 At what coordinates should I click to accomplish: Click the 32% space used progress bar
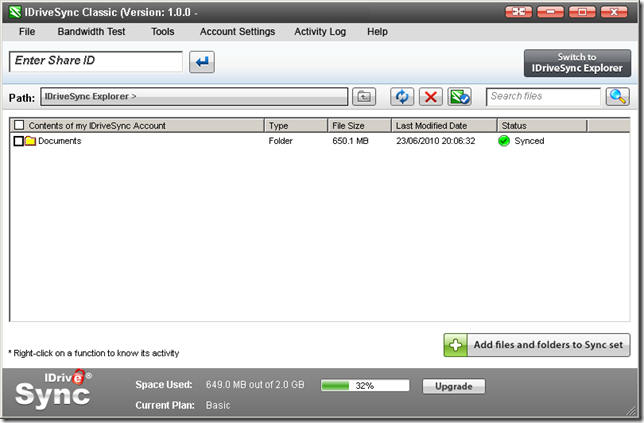tap(365, 386)
